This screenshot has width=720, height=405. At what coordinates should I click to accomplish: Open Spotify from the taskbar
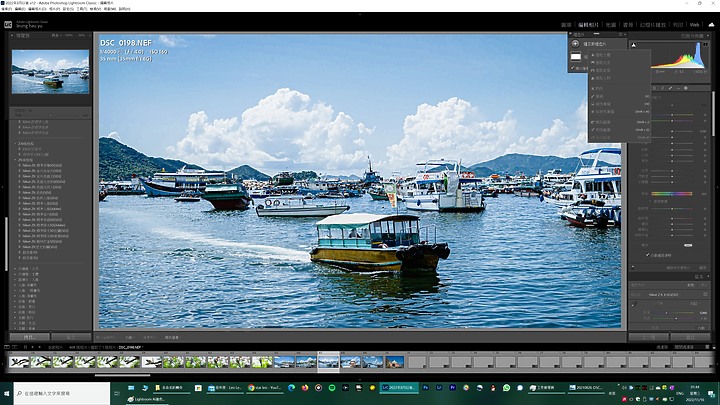(x=332, y=388)
